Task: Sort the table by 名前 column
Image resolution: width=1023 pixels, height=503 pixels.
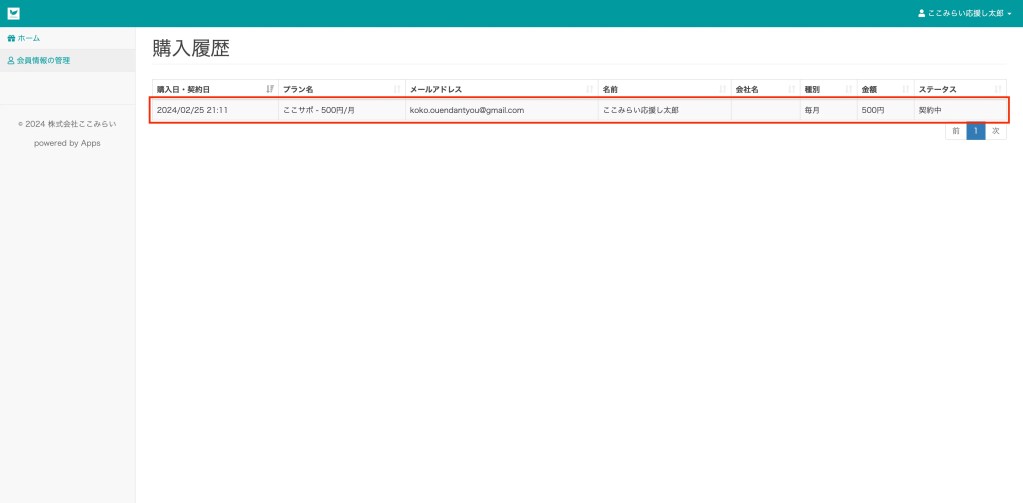Action: [723, 89]
